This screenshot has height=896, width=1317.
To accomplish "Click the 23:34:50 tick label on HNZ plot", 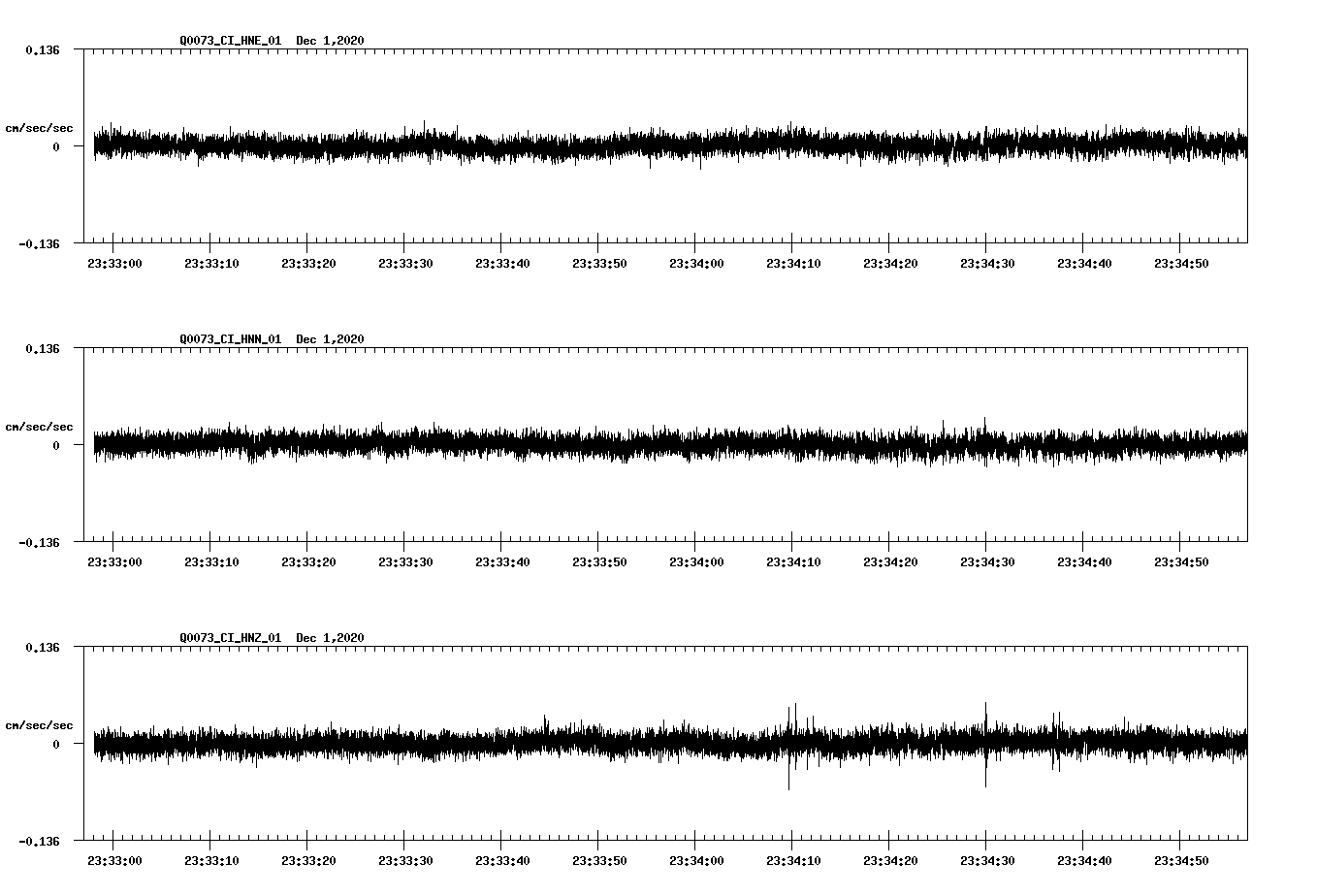I will point(1182,858).
